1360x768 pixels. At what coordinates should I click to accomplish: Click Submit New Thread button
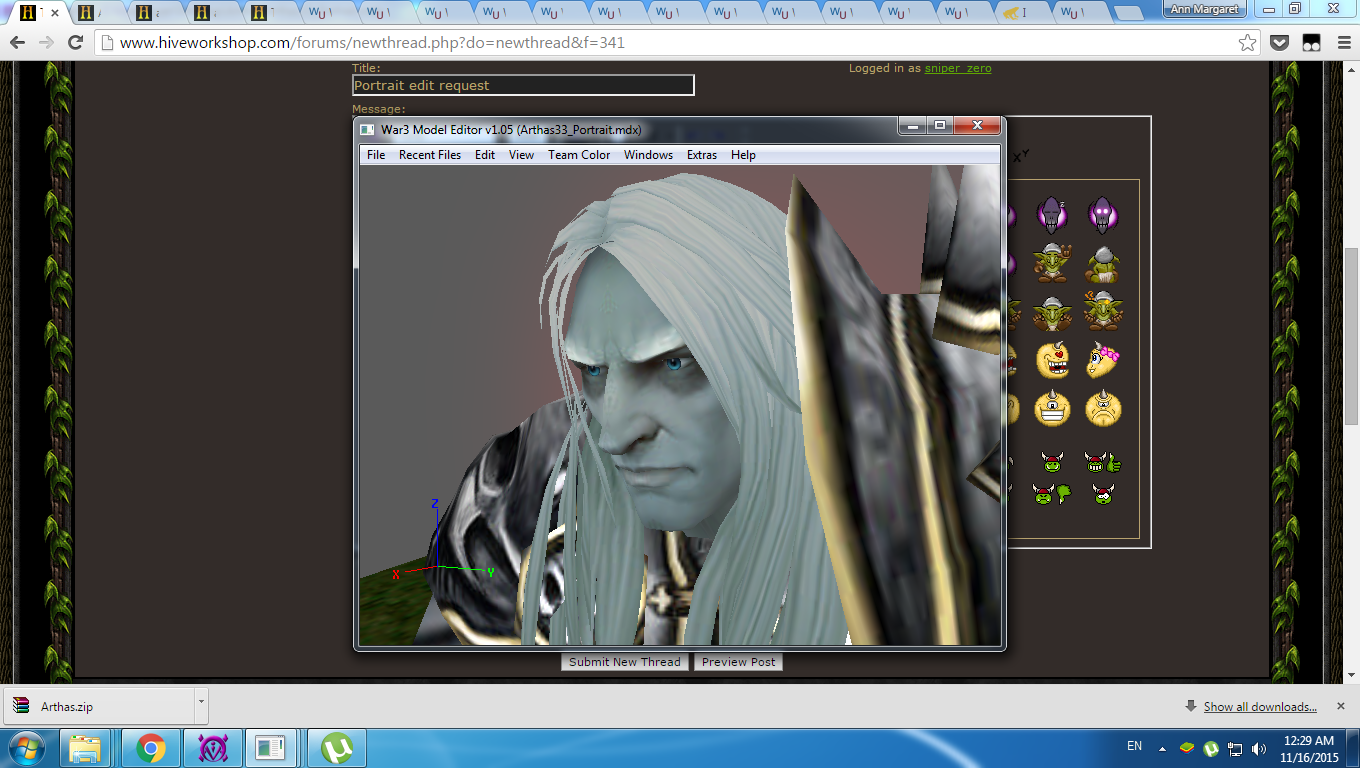click(x=624, y=662)
